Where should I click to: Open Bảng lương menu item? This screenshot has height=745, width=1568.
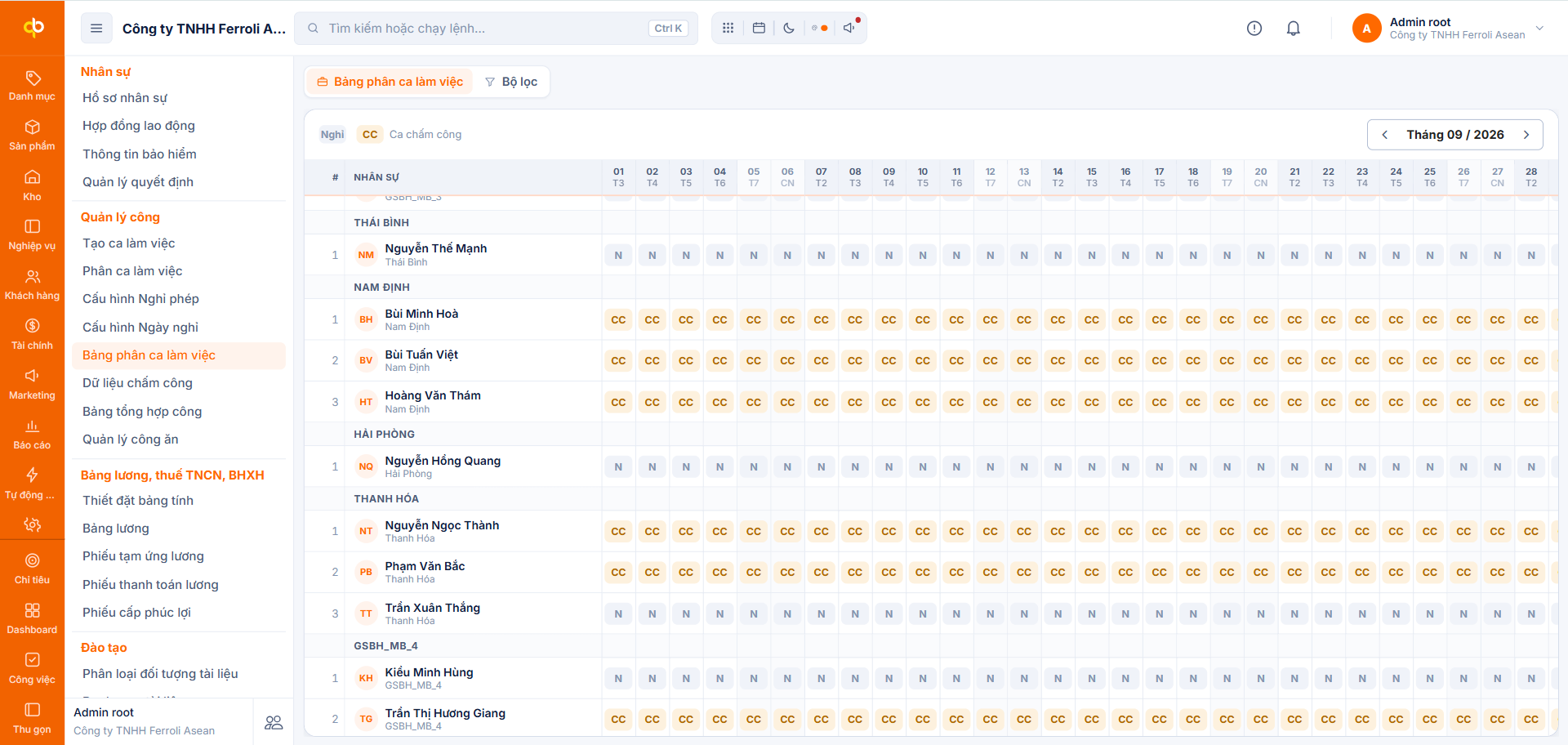(116, 529)
